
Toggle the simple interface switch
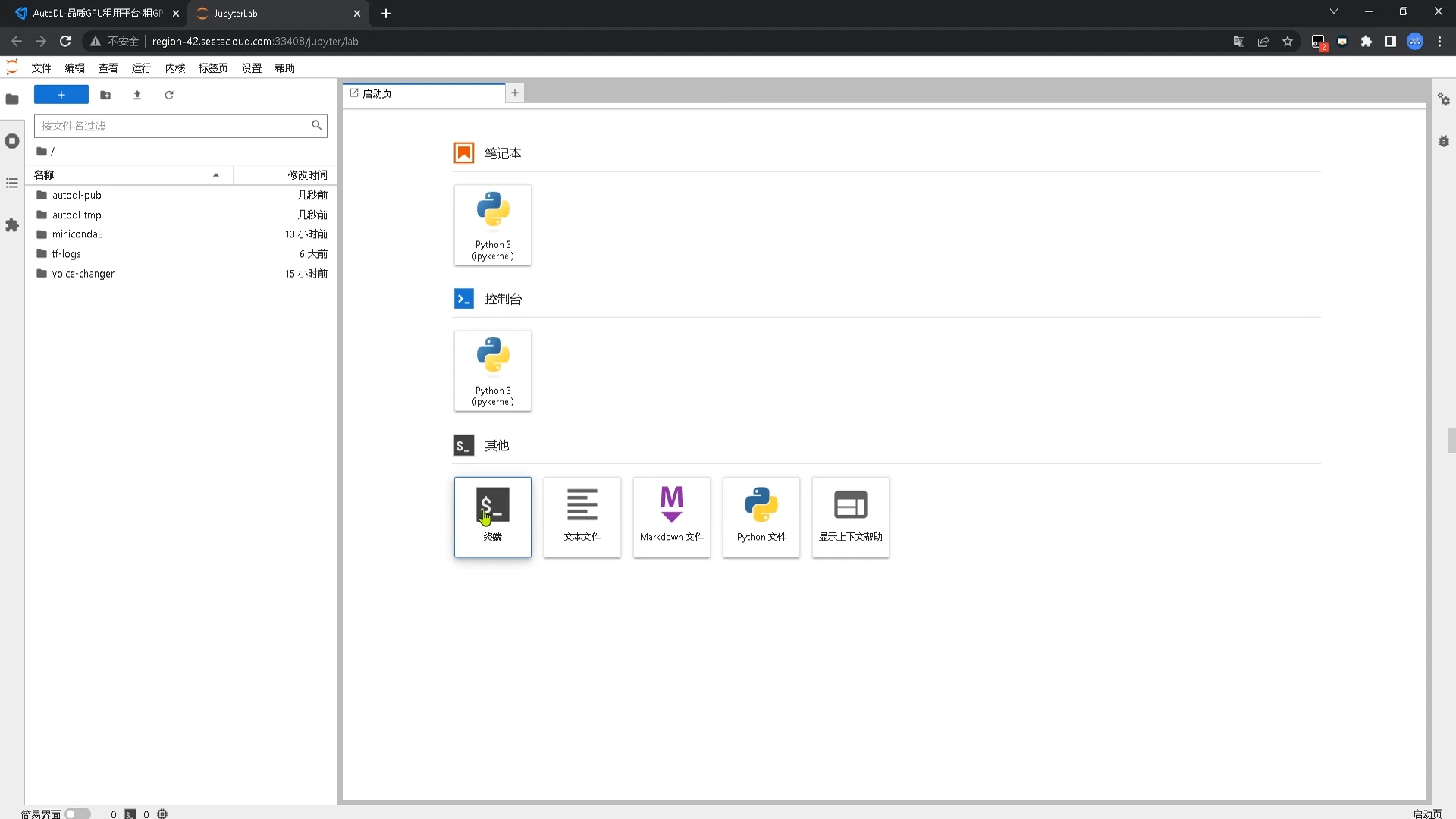(77, 814)
